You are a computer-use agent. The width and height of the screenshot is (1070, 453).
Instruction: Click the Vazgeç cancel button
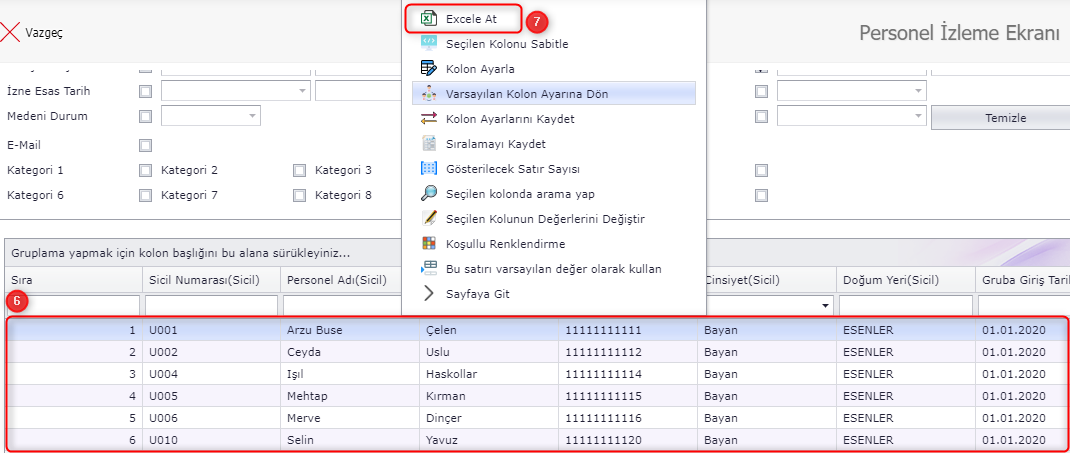[x=32, y=32]
